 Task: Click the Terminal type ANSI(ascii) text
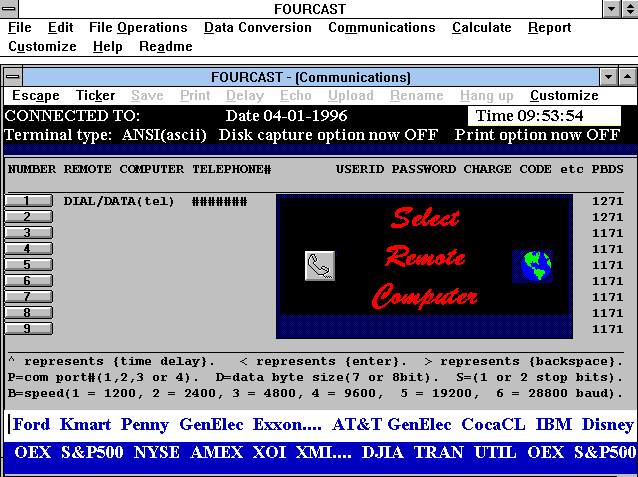click(x=105, y=135)
